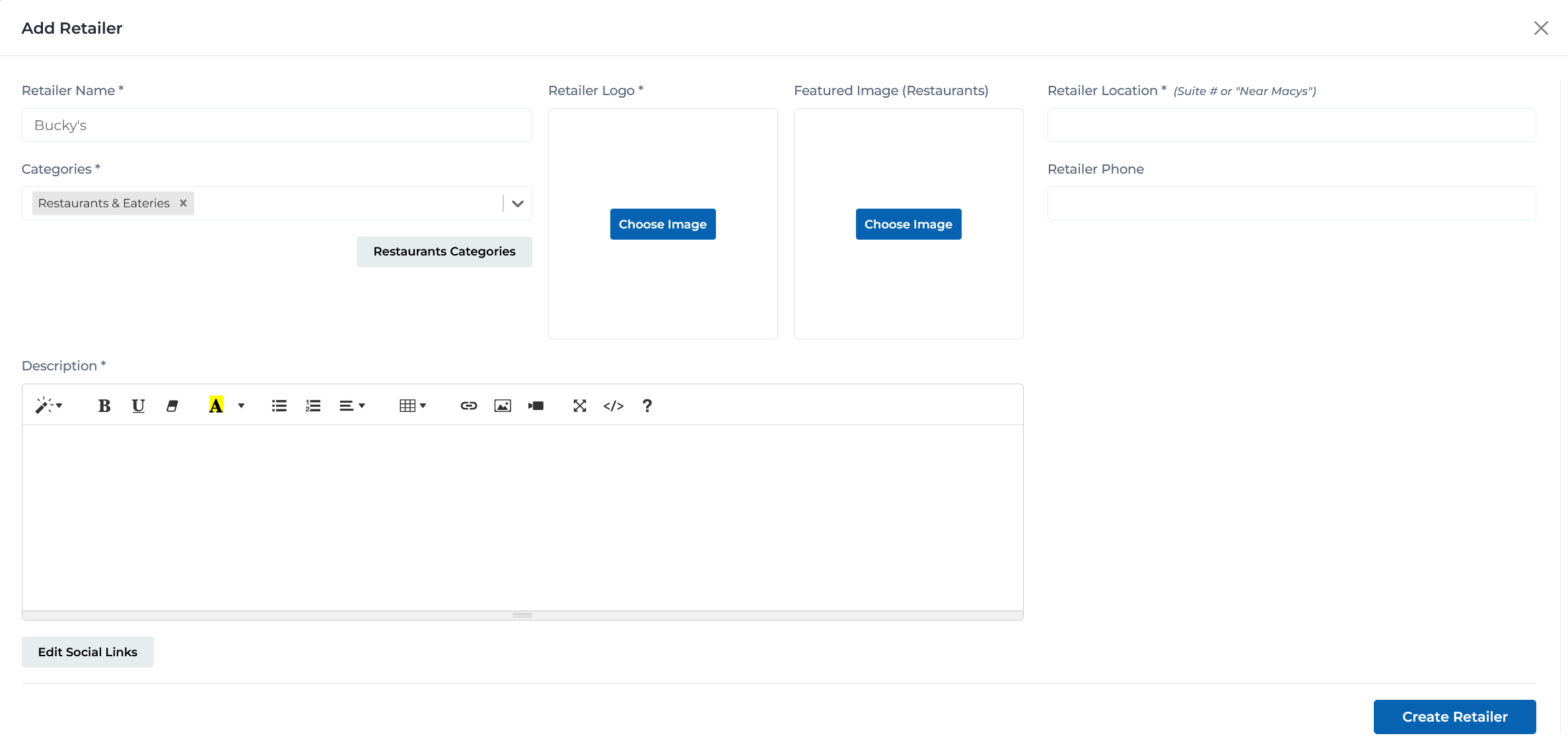
Task: Clear formatting with the eraser icon
Action: point(172,405)
